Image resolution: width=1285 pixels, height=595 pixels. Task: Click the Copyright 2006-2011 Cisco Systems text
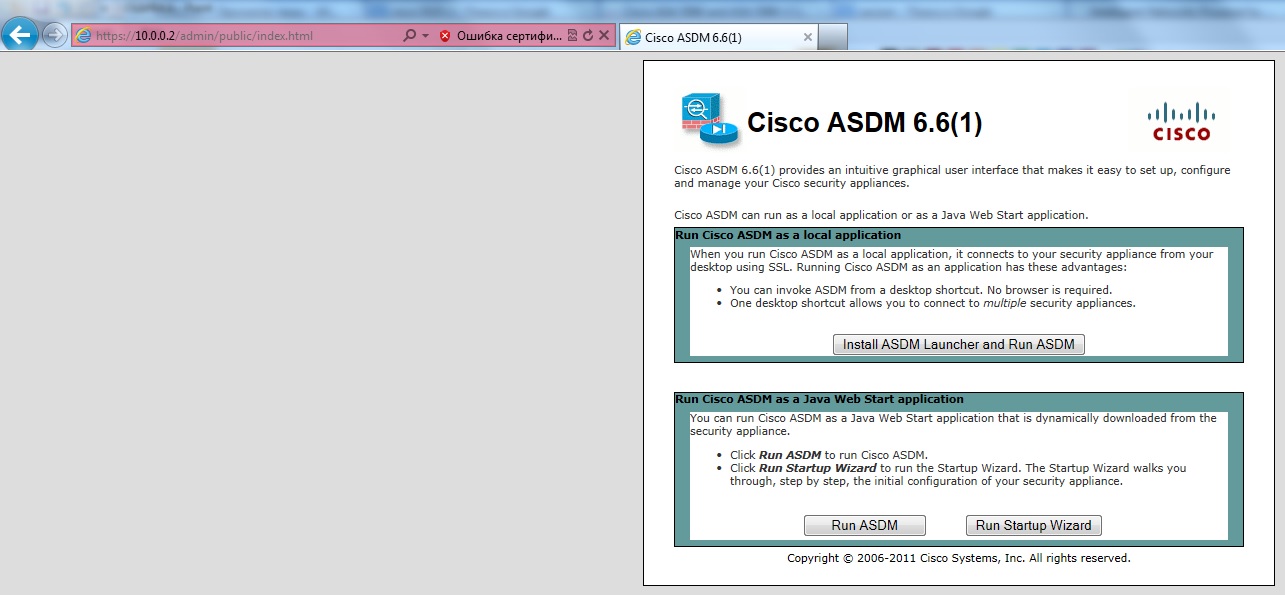(x=959, y=558)
